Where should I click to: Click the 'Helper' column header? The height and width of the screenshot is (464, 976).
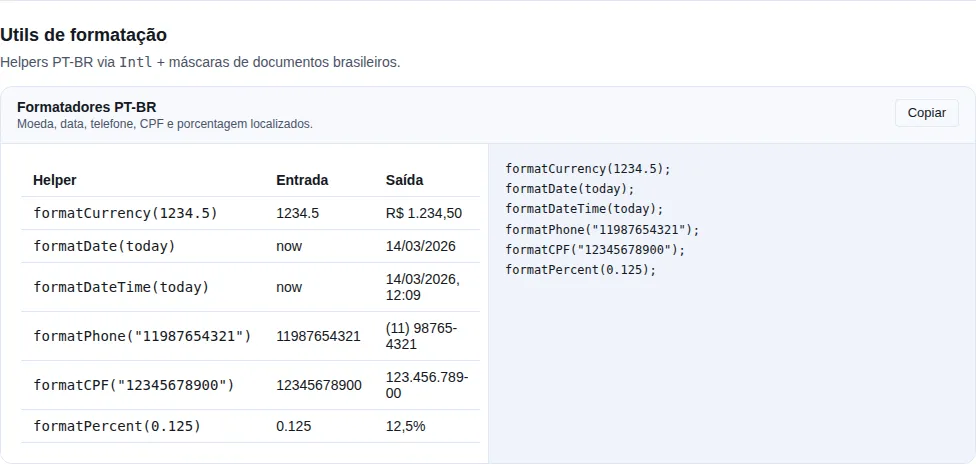click(x=55, y=181)
